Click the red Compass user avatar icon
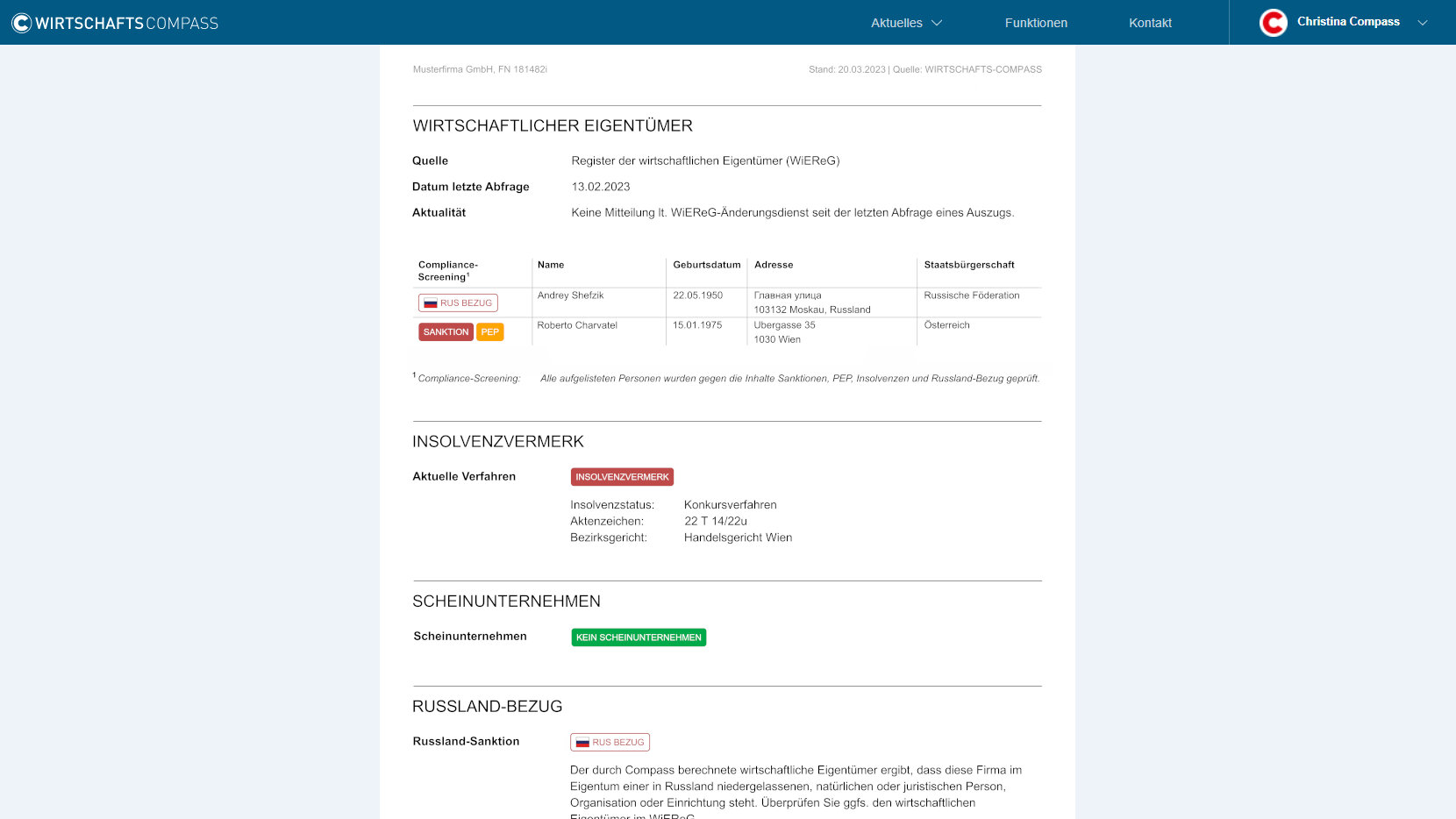Viewport: 1456px width, 819px height. coord(1273,22)
